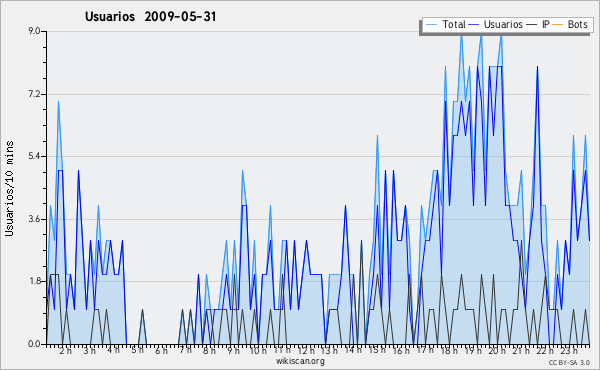Click the '9.0' y-axis label

click(x=34, y=31)
